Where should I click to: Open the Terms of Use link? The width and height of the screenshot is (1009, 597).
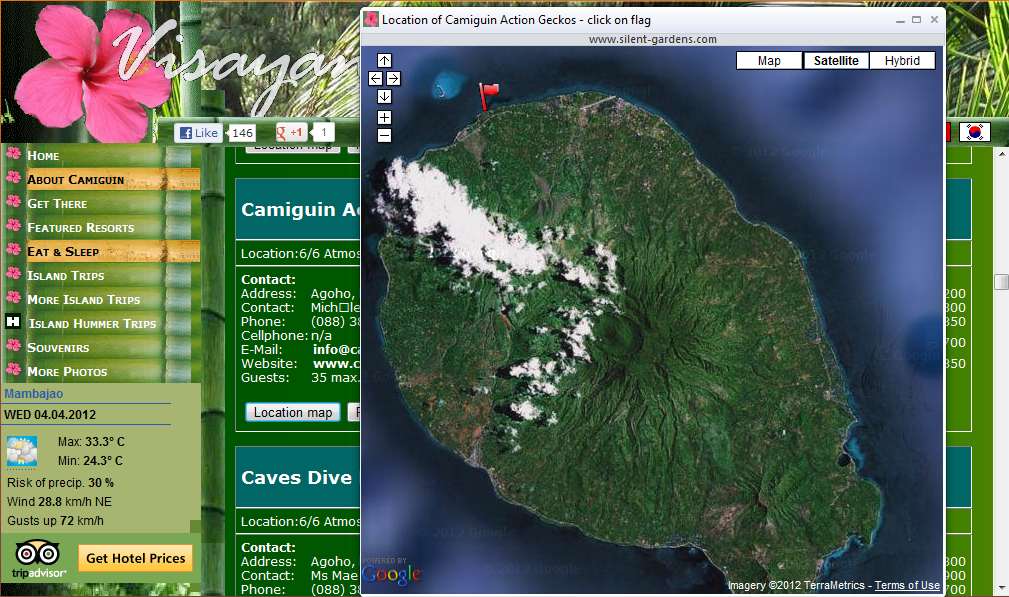click(907, 586)
